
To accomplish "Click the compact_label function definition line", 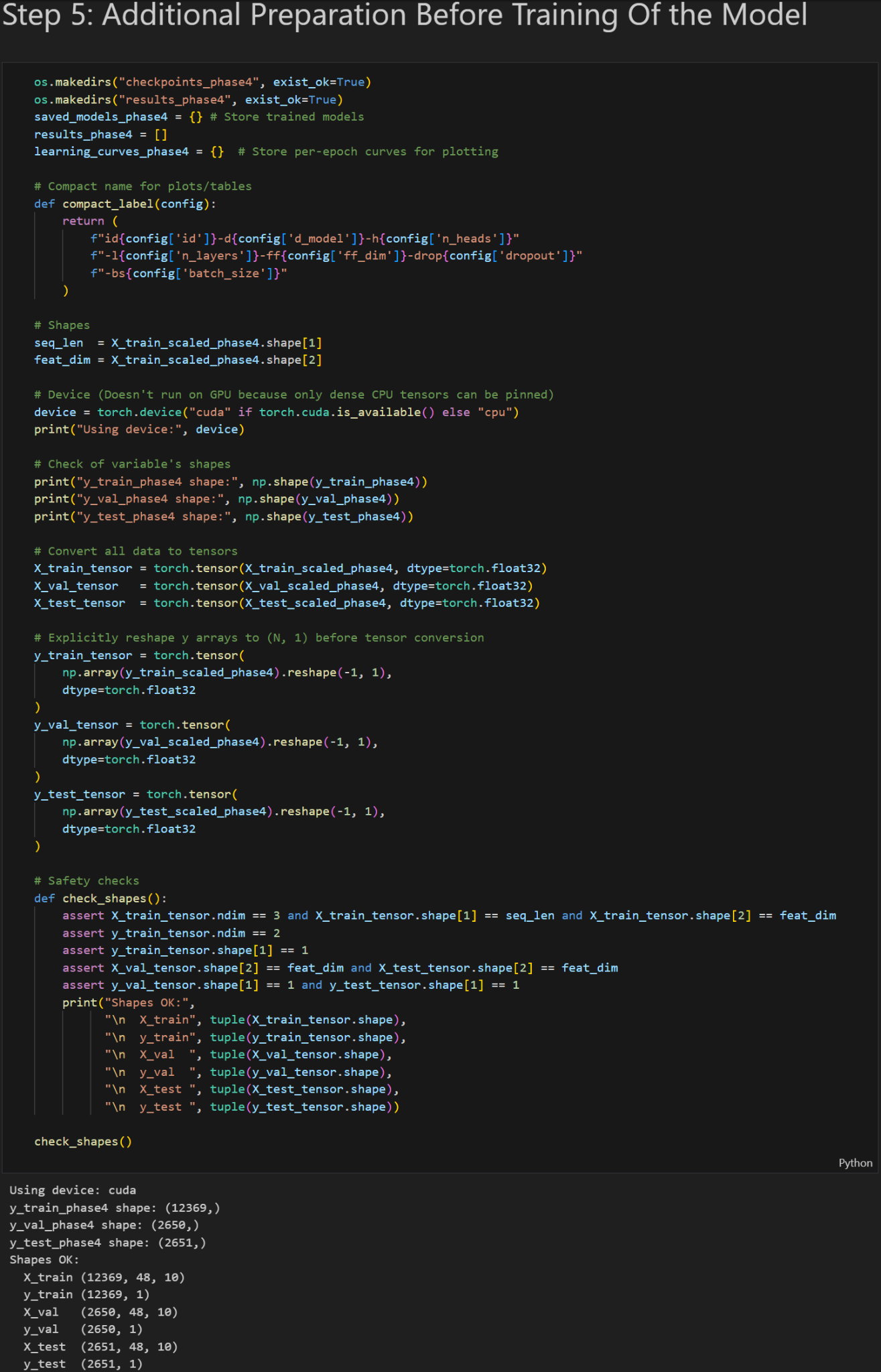I will pyautogui.click(x=125, y=204).
